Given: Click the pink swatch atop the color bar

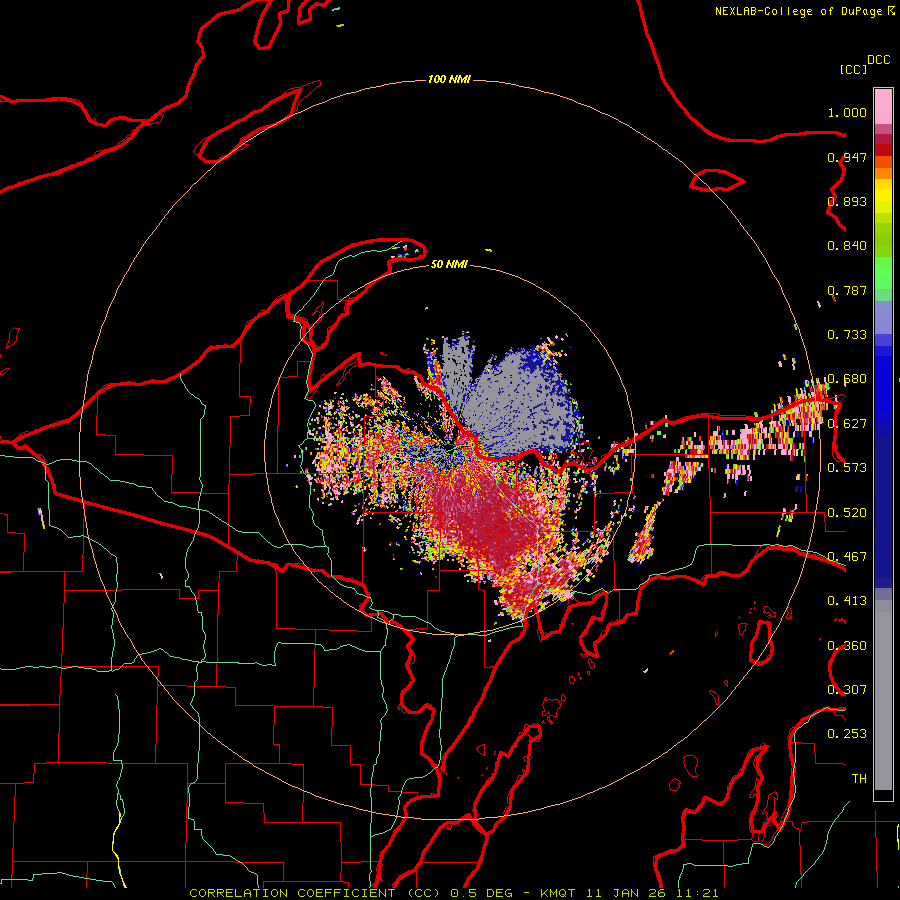Looking at the screenshot, I should 883,107.
